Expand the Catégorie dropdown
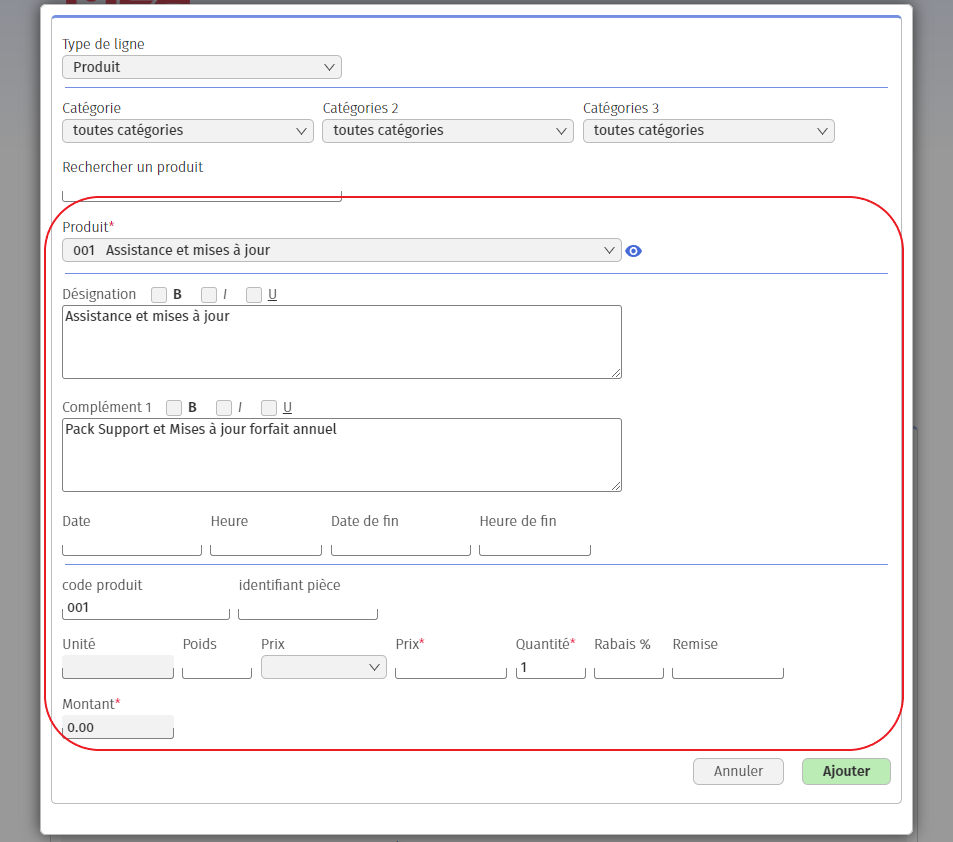Viewport: 953px width, 842px height. tap(188, 131)
